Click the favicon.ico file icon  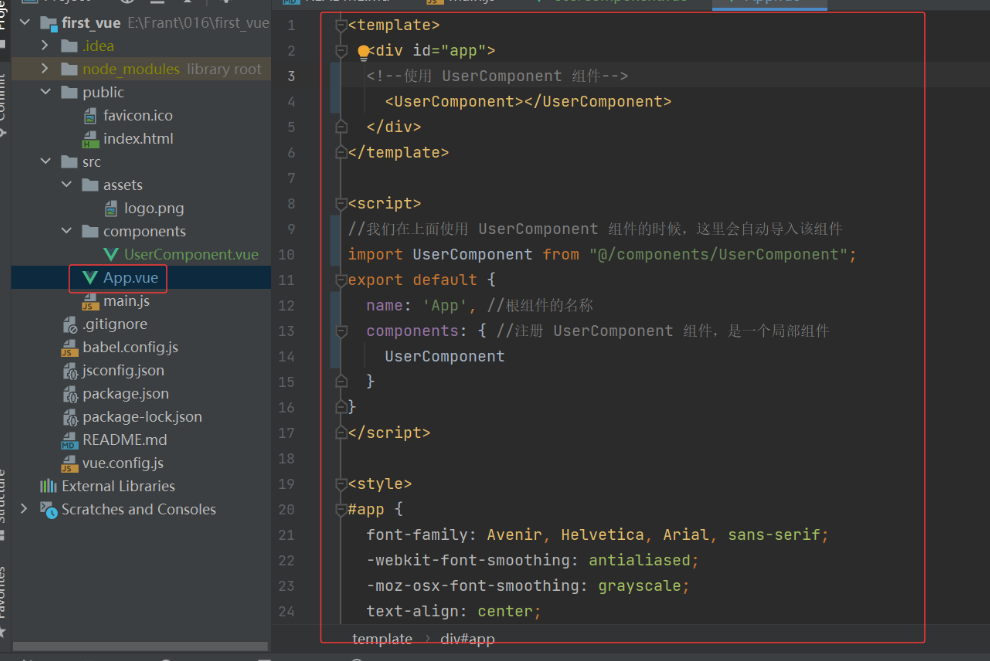[90, 116]
